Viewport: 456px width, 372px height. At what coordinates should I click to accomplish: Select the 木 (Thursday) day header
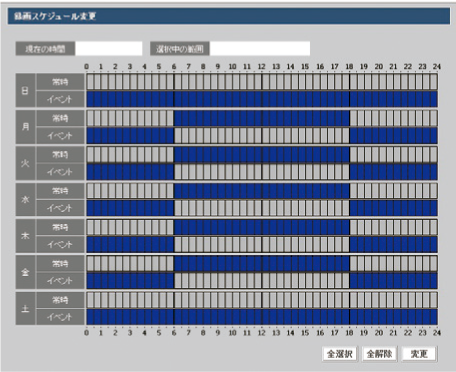pyautogui.click(x=25, y=236)
